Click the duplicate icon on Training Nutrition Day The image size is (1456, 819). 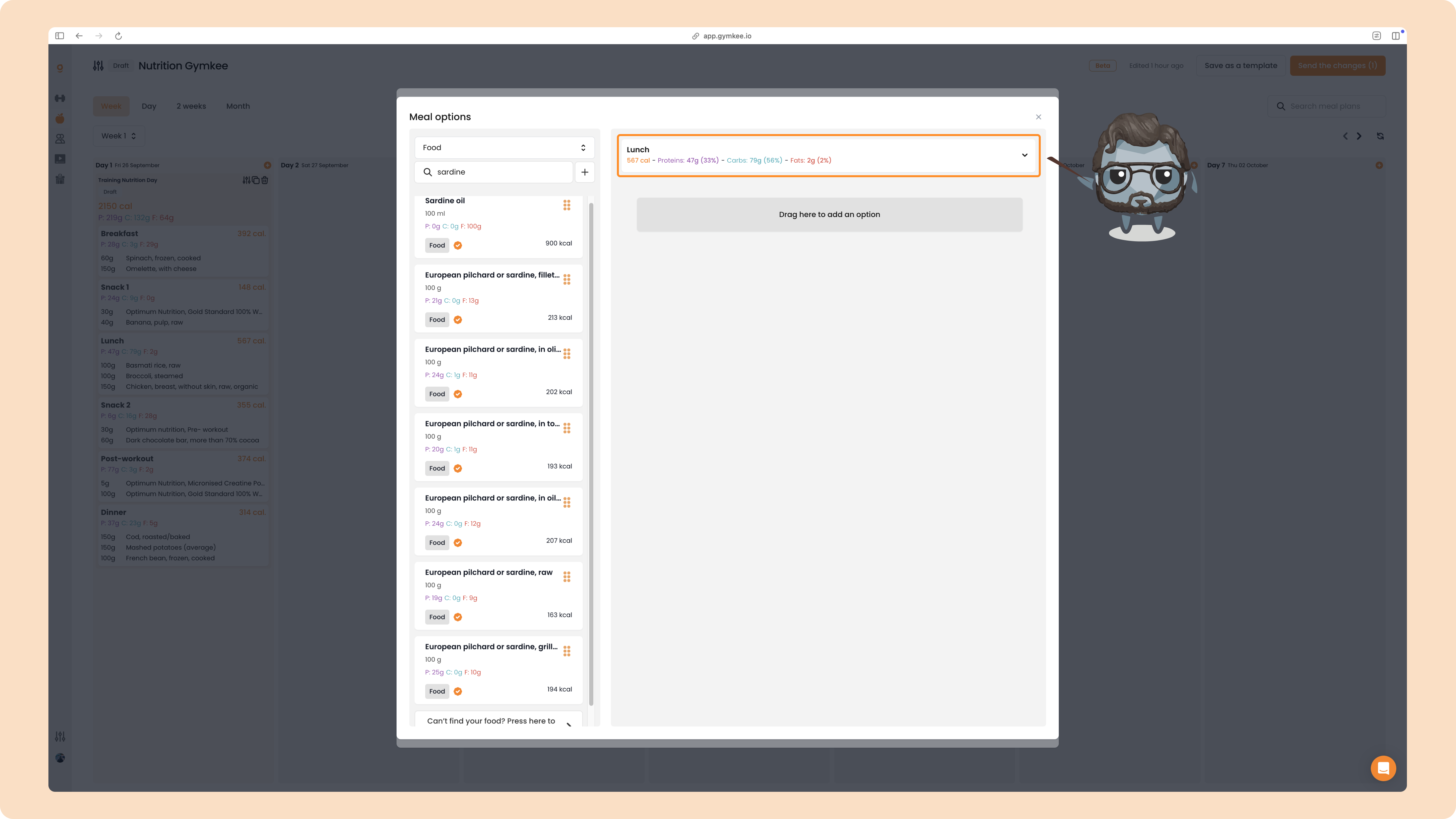(255, 180)
